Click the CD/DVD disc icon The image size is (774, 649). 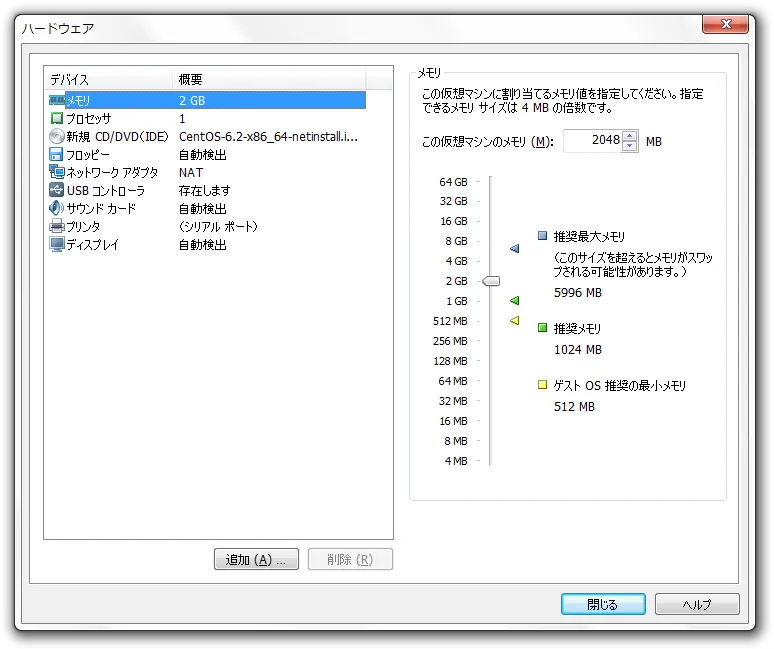click(x=57, y=136)
